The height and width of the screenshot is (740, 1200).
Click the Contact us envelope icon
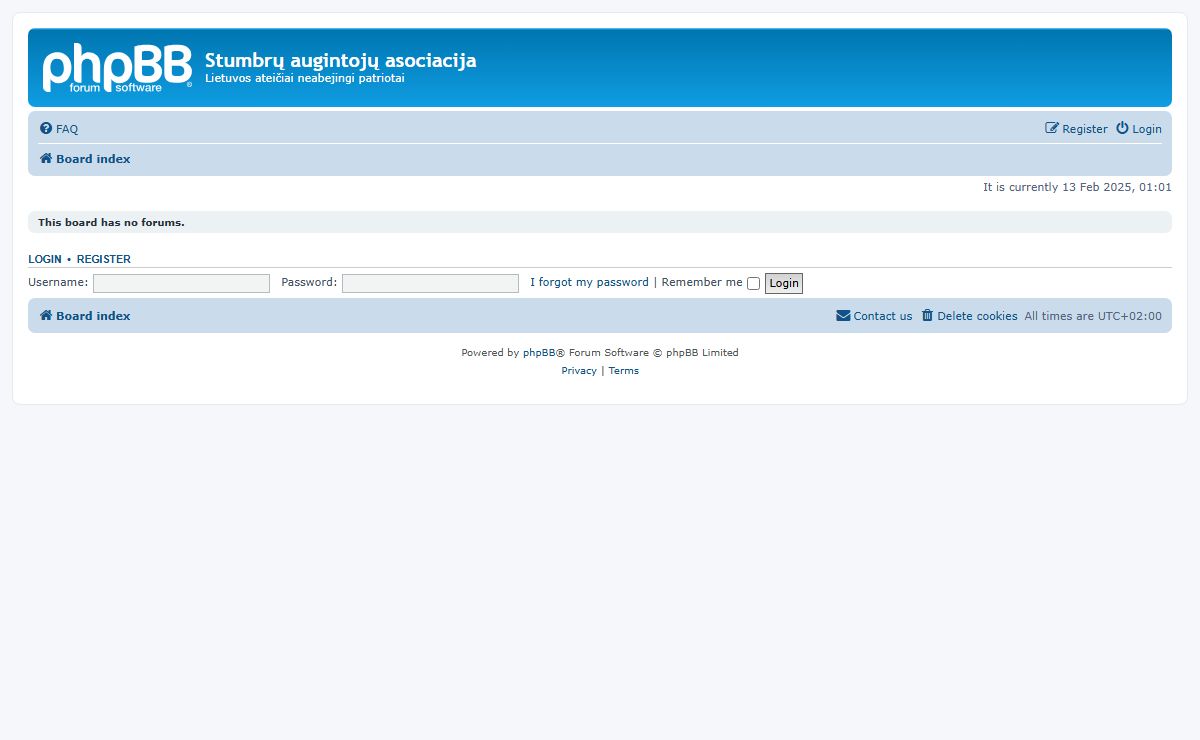(843, 316)
